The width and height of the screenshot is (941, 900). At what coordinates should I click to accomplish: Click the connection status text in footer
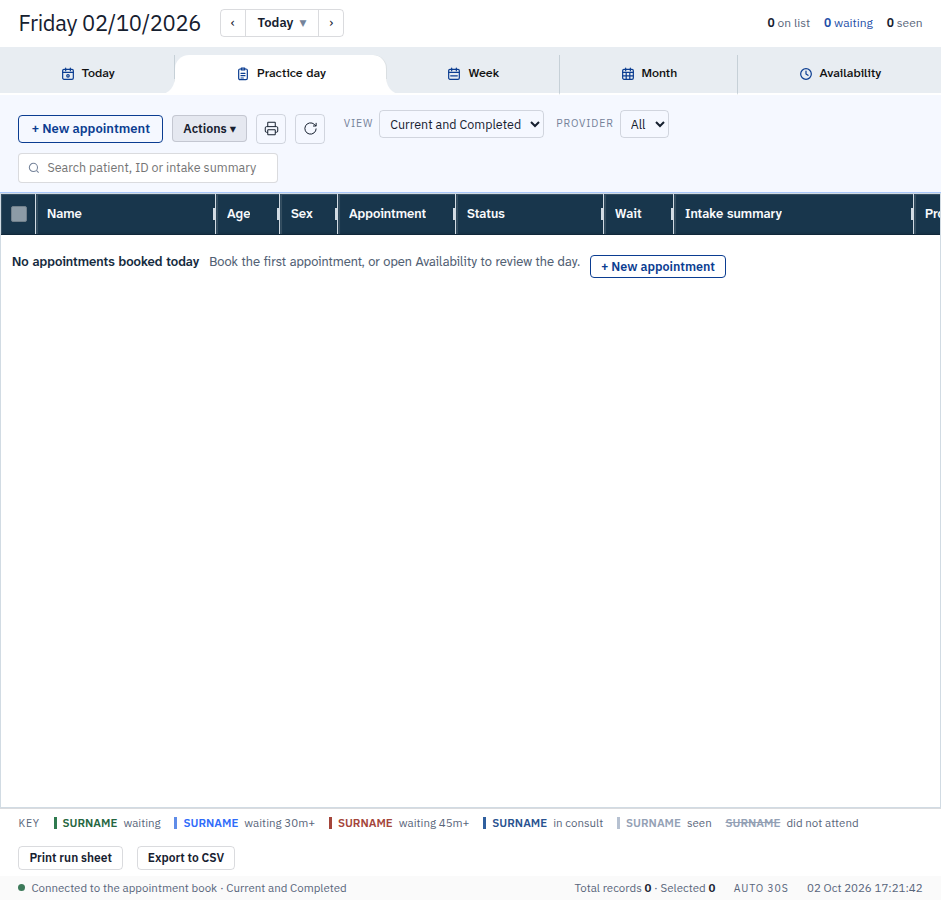(x=188, y=889)
